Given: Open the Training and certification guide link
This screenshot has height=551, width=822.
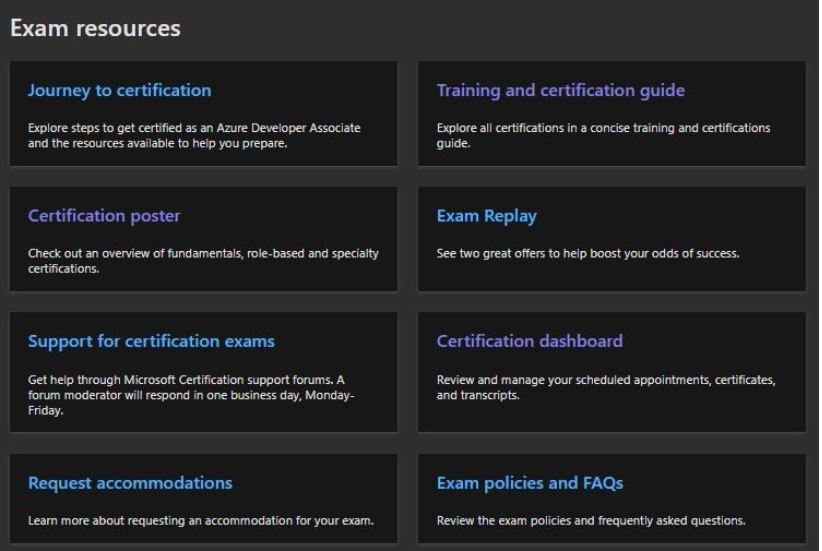Looking at the screenshot, I should point(560,90).
